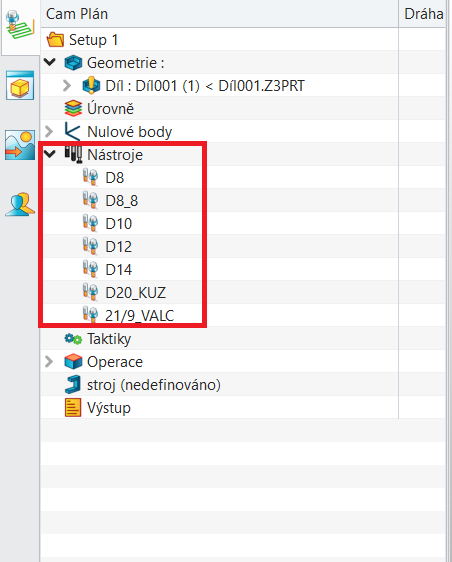Click the Nástroje tool holder icon
This screenshot has height=562, width=452.
coord(73,154)
